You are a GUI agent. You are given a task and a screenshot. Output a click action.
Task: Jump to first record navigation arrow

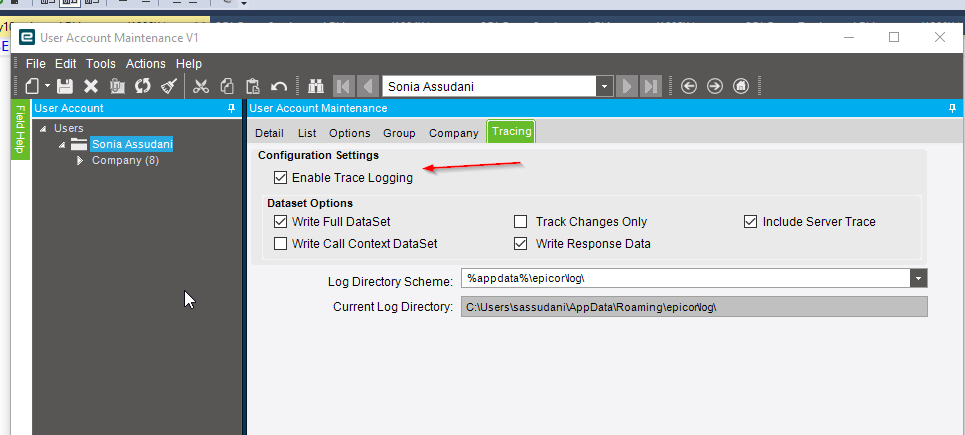tap(343, 86)
